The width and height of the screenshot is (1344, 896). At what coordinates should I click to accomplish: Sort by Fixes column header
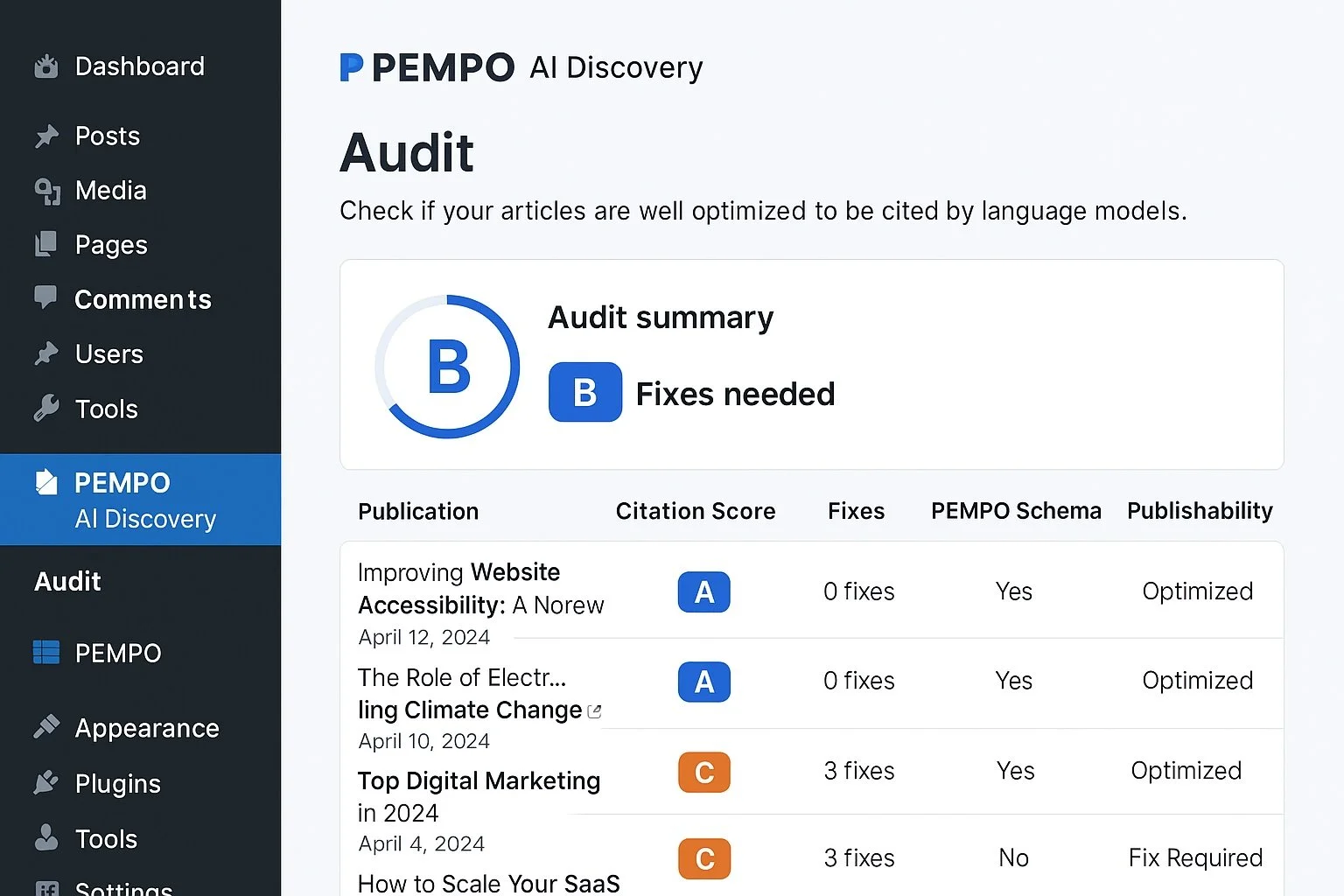[856, 511]
